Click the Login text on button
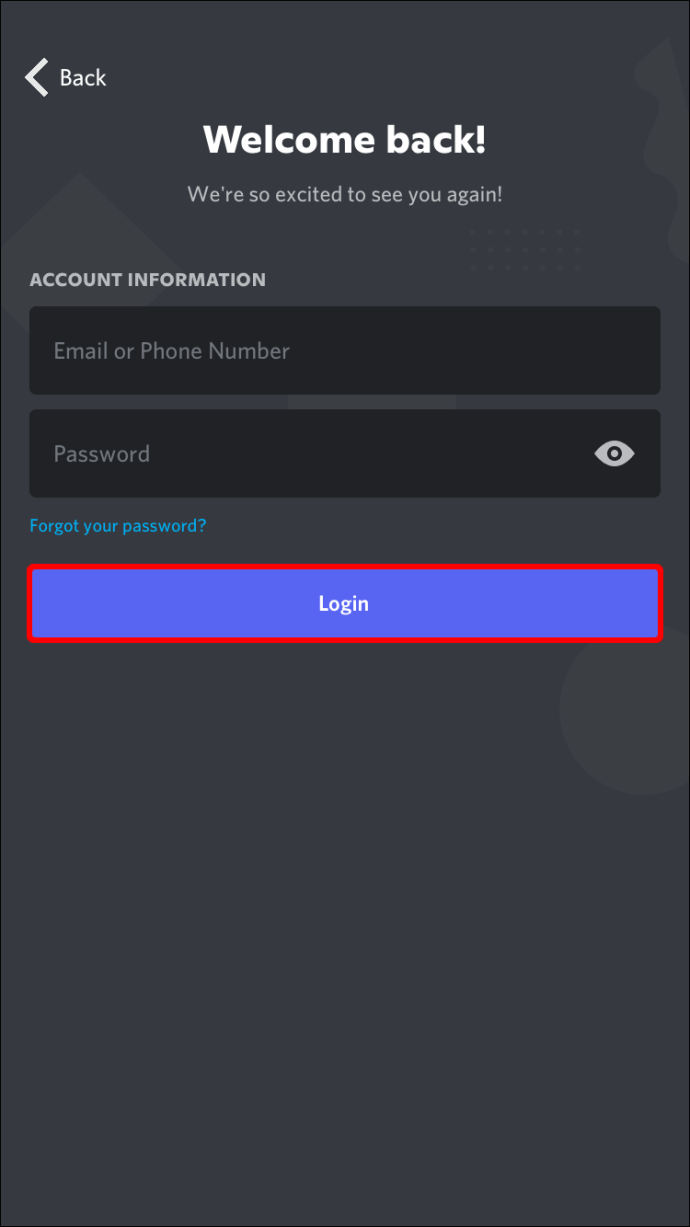Viewport: 690px width, 1227px height. (x=344, y=604)
